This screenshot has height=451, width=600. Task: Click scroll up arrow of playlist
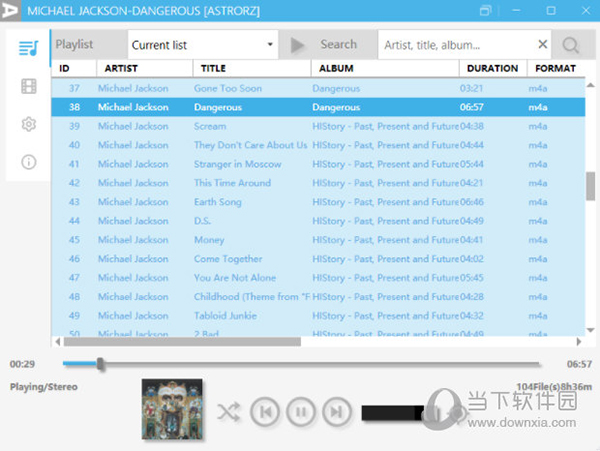tap(590, 85)
